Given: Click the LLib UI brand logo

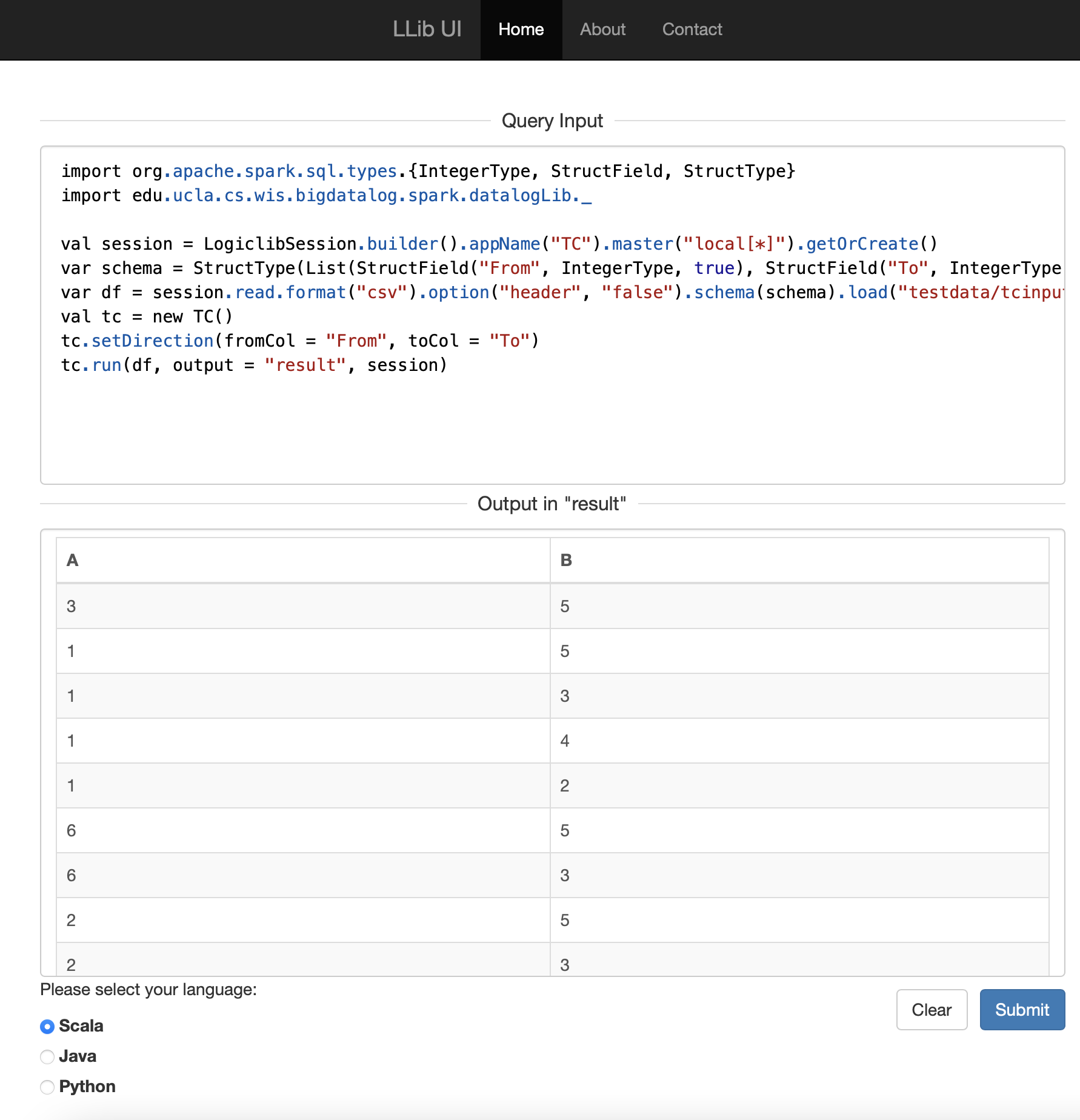Looking at the screenshot, I should click(427, 29).
